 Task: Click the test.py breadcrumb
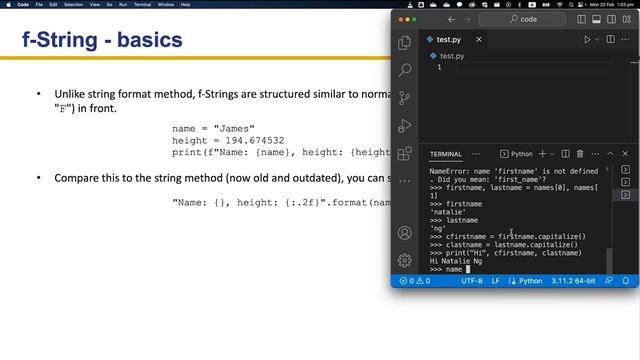(447, 56)
